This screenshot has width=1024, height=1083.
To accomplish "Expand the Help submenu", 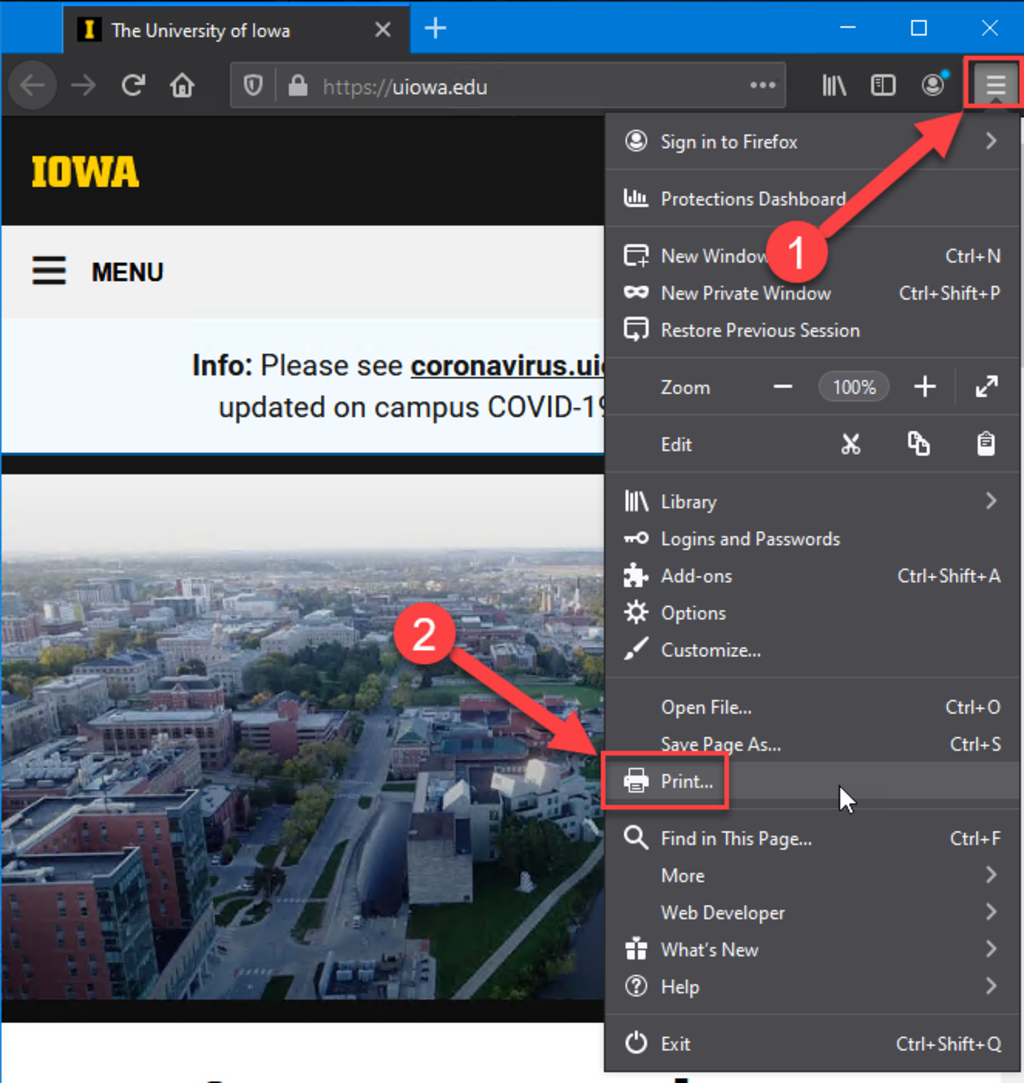I will pos(681,986).
